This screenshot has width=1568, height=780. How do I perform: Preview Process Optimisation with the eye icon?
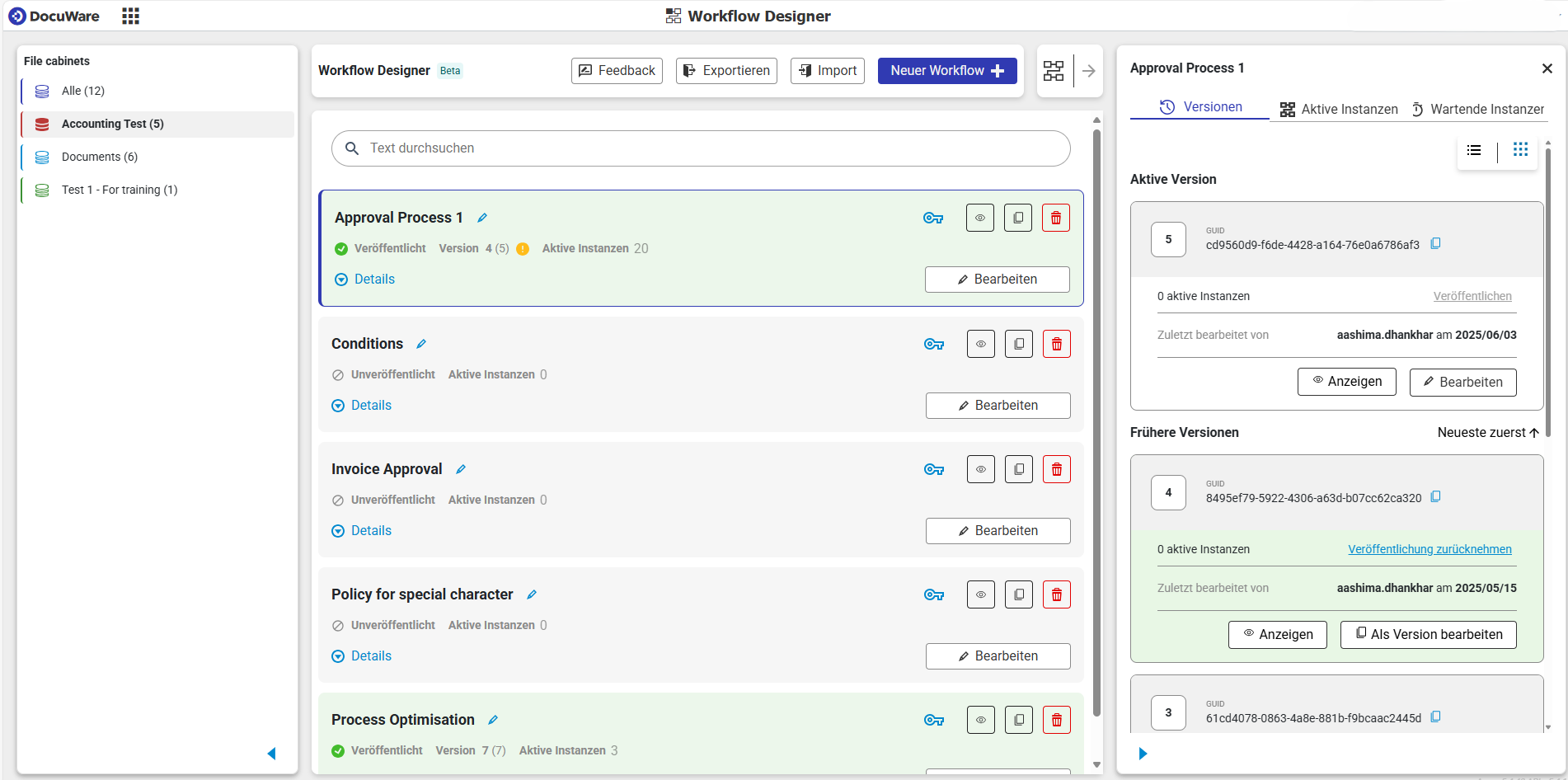[980, 719]
